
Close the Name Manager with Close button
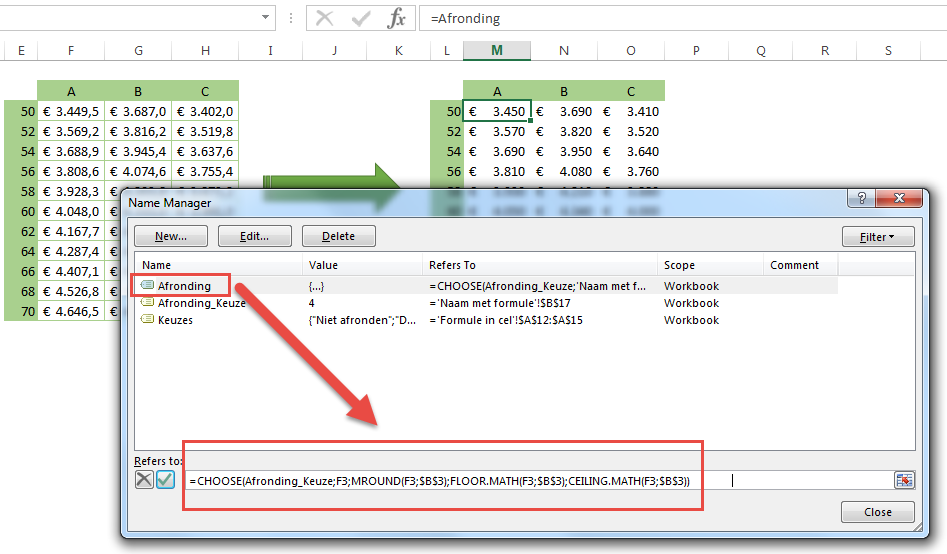point(877,512)
